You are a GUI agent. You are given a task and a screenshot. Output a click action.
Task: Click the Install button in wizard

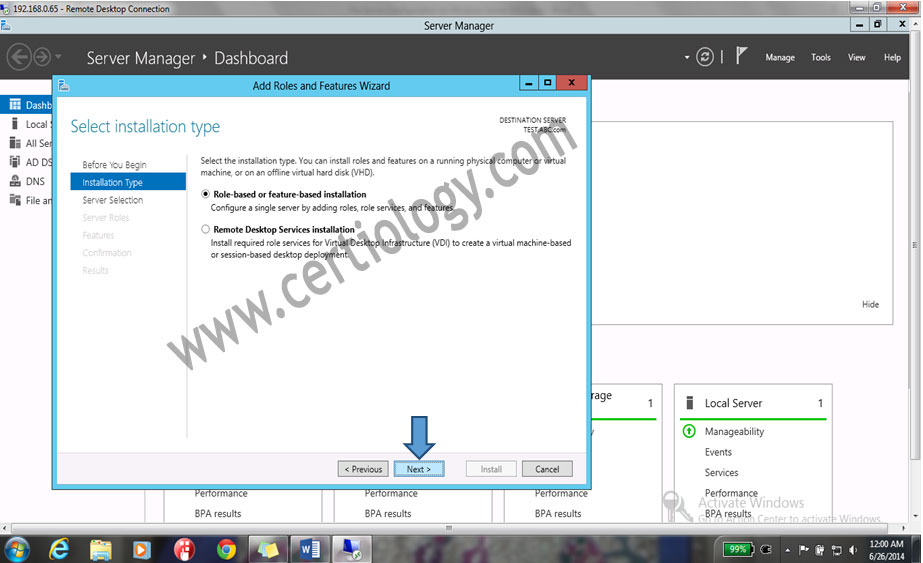click(491, 469)
